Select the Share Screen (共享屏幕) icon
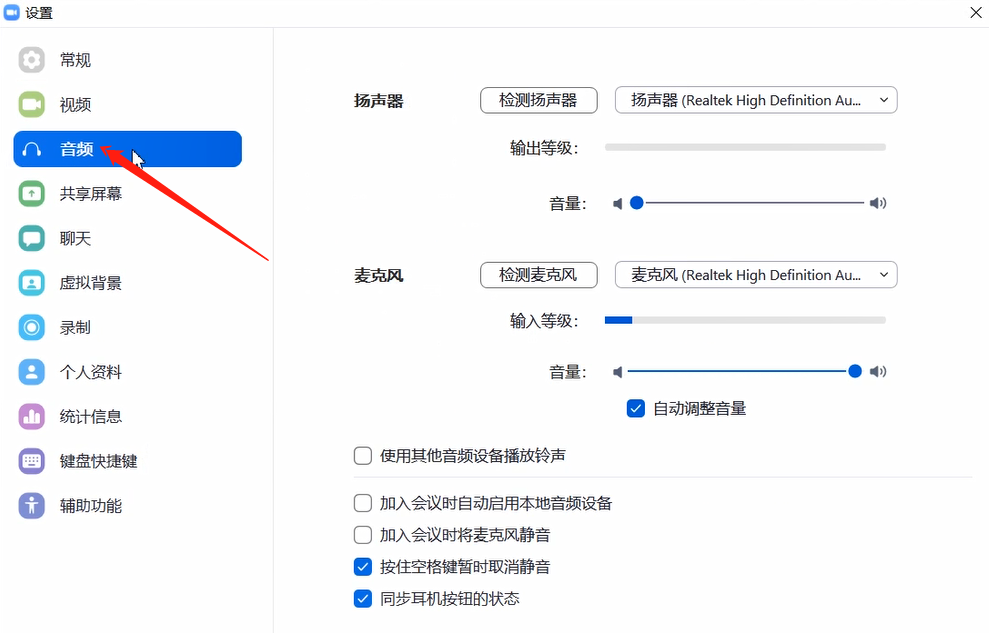 coord(32,194)
